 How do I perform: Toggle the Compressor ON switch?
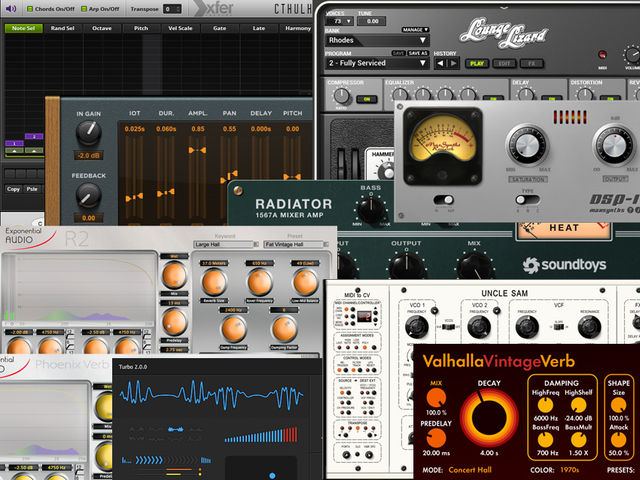pyautogui.click(x=367, y=99)
